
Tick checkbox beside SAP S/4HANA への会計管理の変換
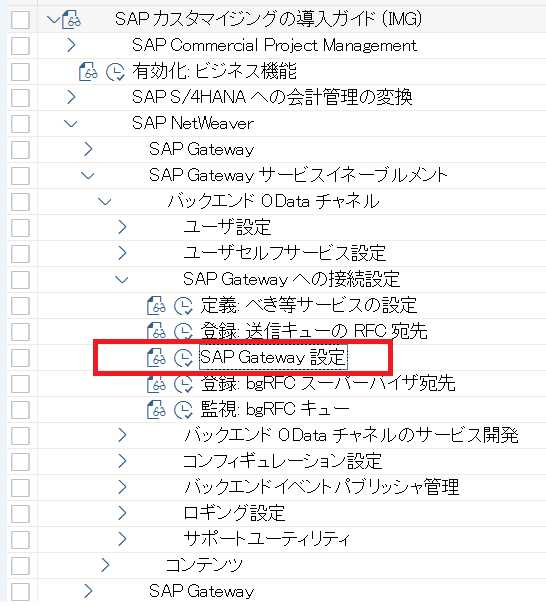(20, 98)
